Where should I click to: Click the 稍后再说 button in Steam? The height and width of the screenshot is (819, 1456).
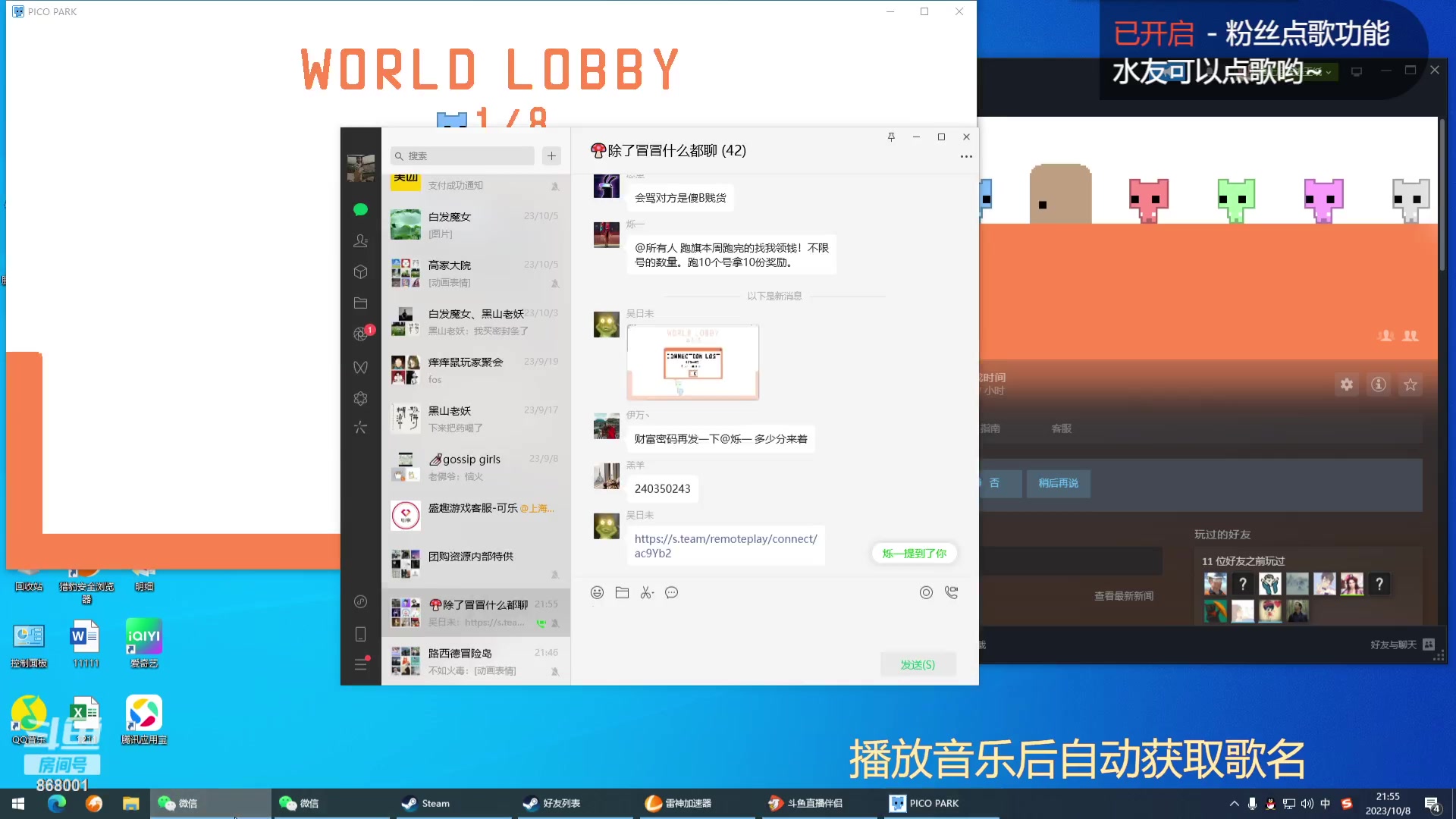[1058, 483]
